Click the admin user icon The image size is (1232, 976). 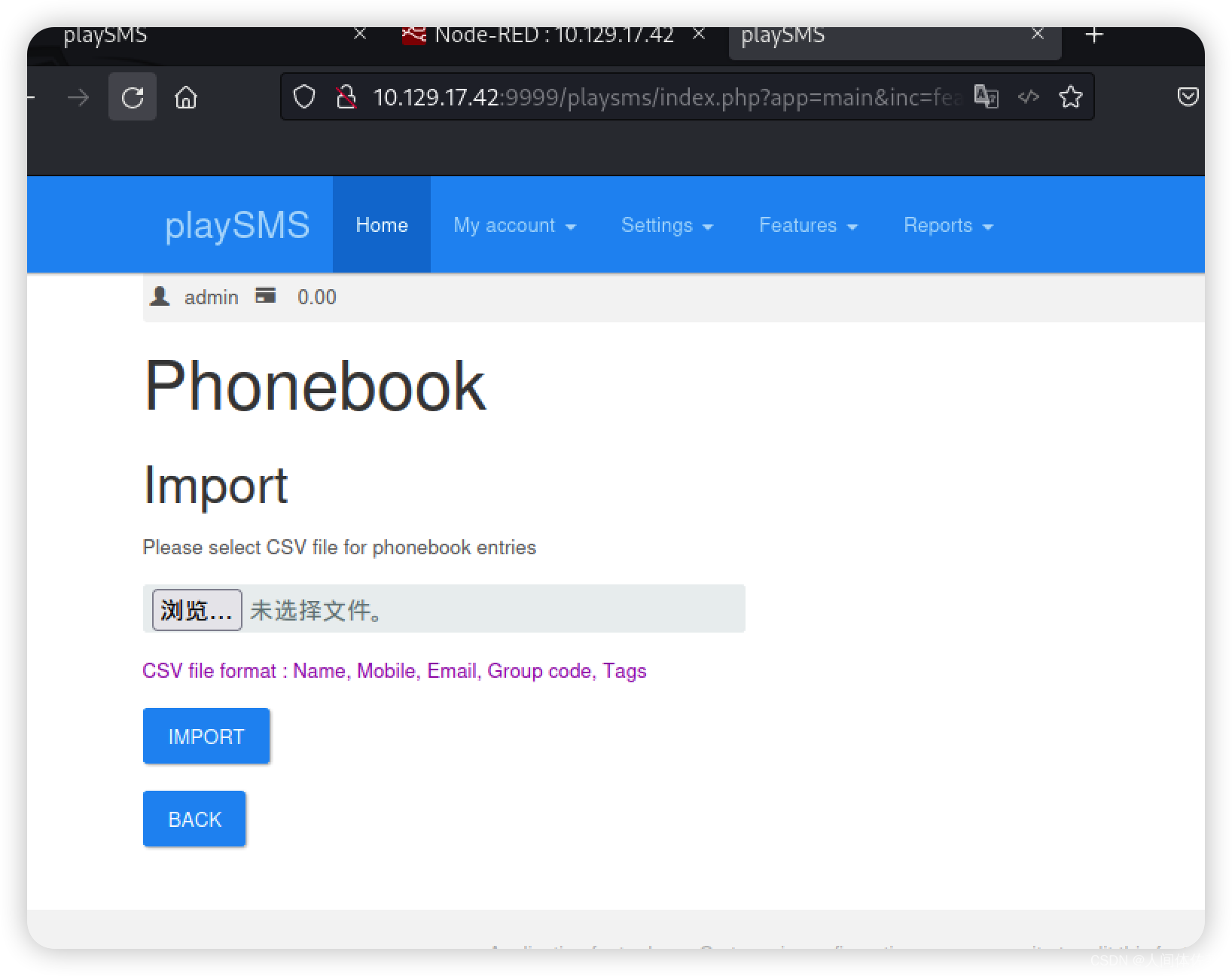(160, 296)
